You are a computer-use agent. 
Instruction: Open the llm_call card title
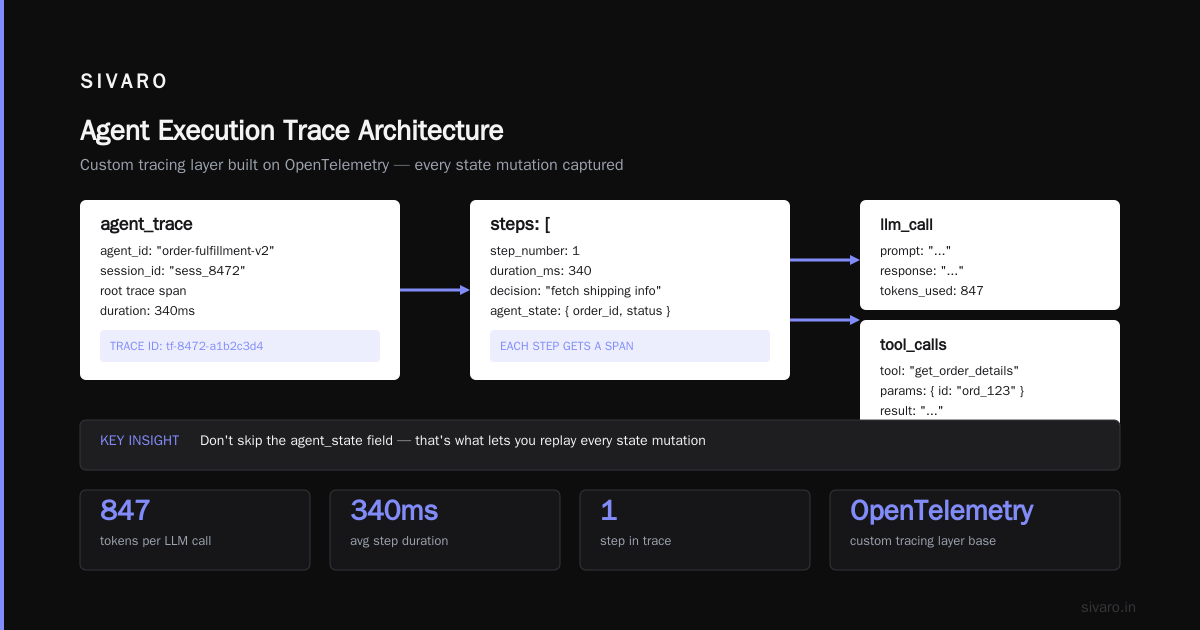point(906,224)
